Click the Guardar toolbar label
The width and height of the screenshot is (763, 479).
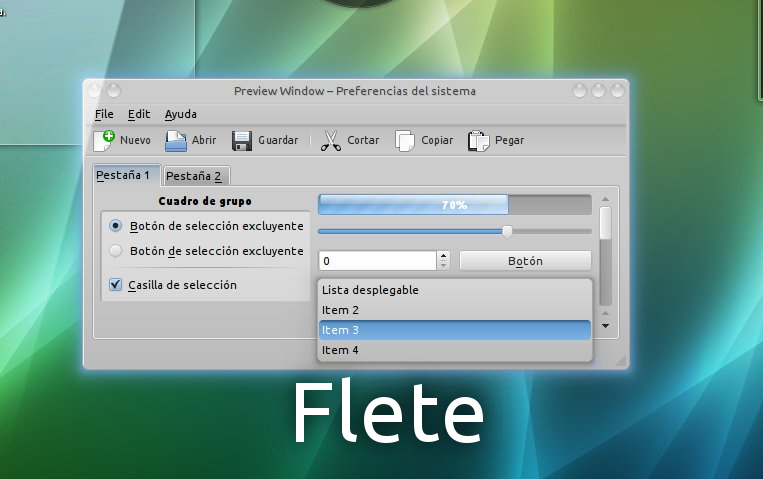278,140
